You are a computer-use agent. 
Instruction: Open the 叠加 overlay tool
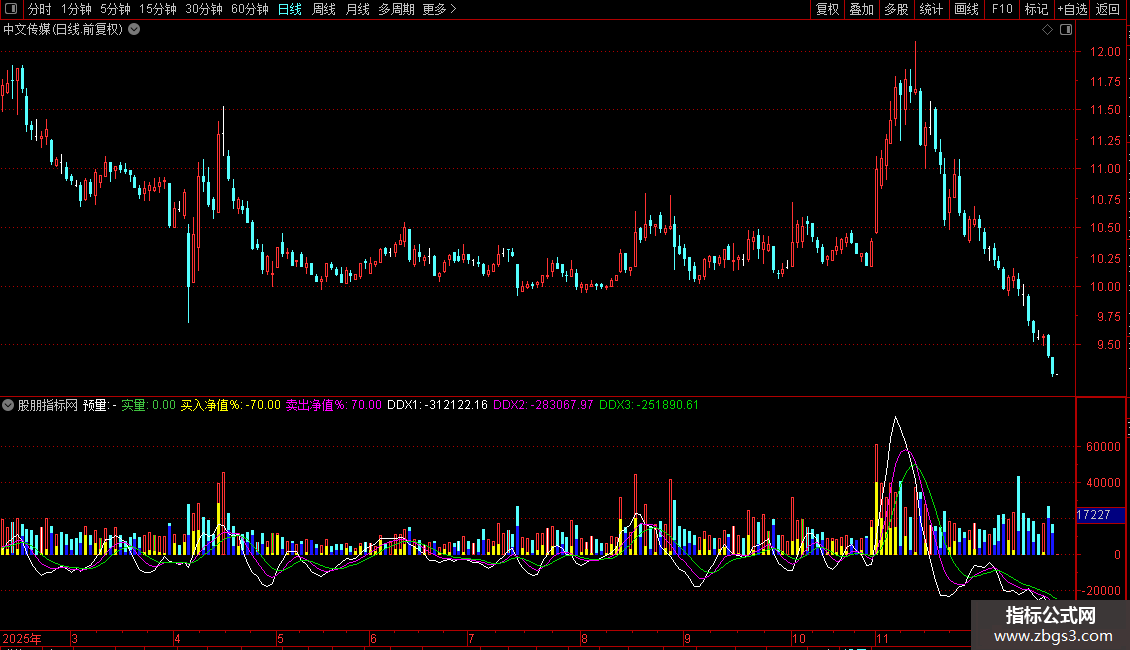click(x=861, y=10)
